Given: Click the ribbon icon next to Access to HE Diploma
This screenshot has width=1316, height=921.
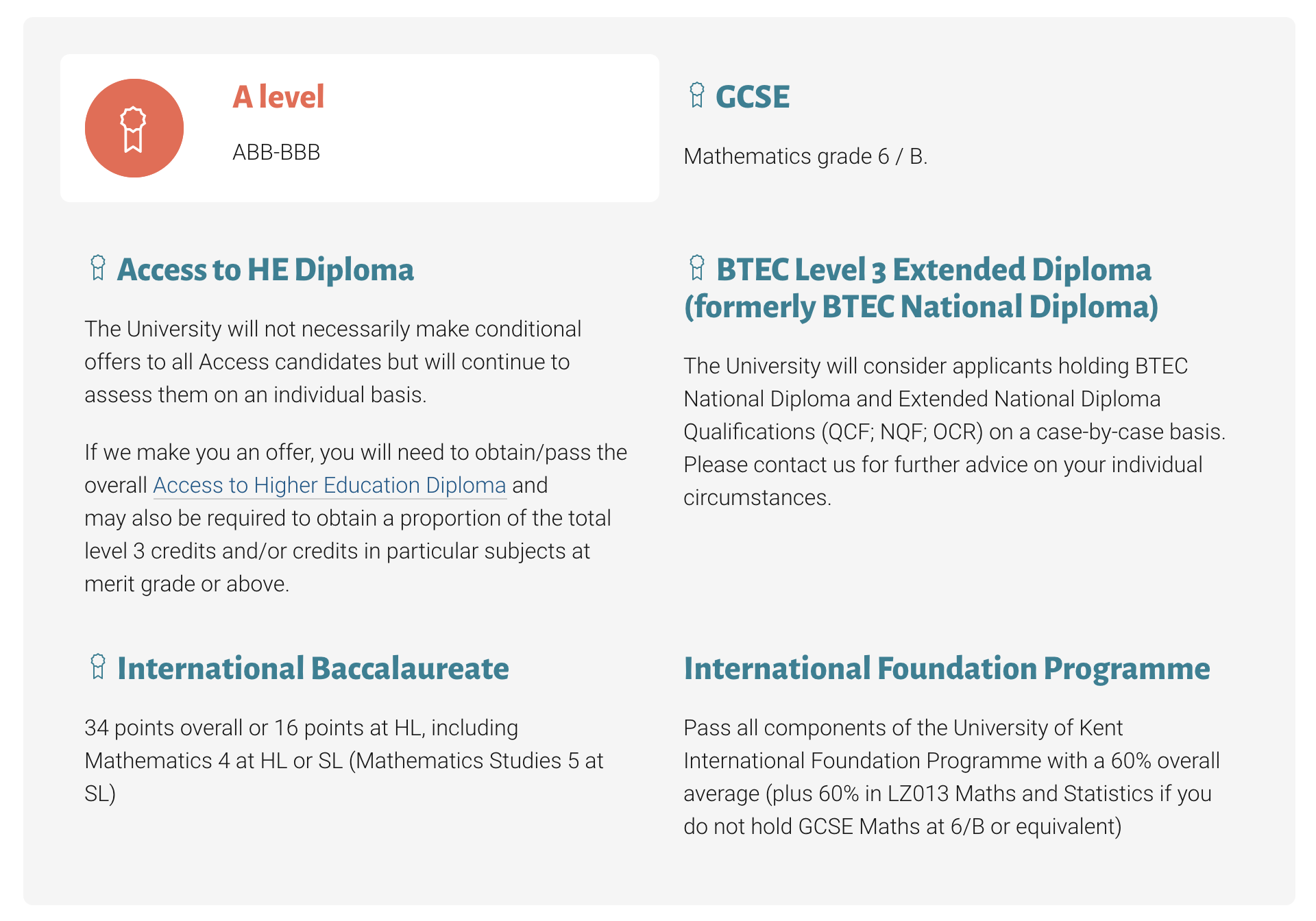Looking at the screenshot, I should [x=97, y=268].
